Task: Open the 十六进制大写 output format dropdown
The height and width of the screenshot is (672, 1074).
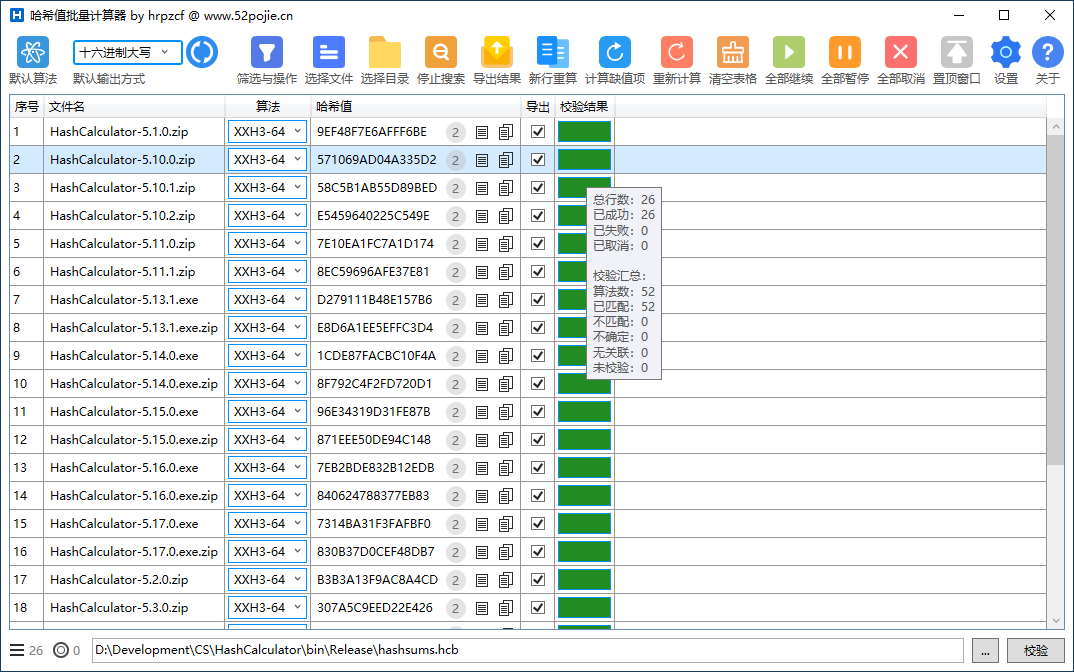Action: [x=127, y=52]
